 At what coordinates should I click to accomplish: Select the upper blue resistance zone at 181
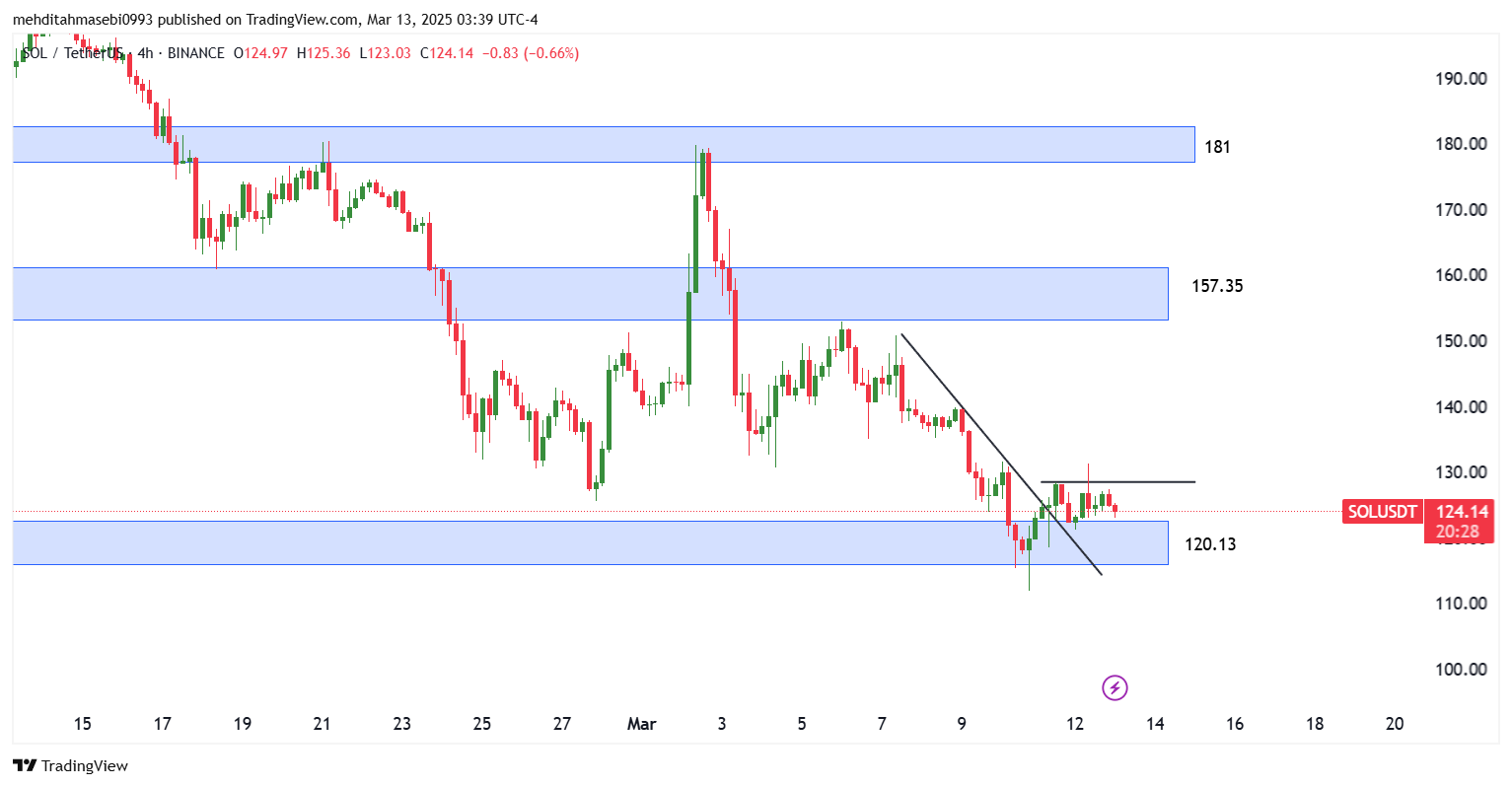coord(604,144)
